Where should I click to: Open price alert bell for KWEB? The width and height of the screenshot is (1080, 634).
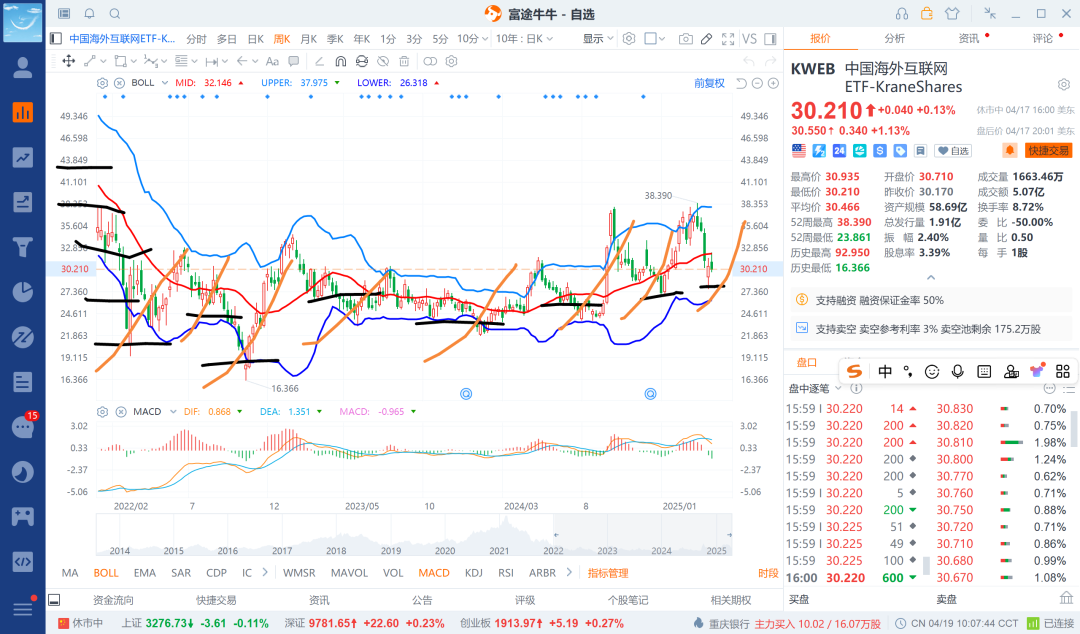click(x=1009, y=150)
